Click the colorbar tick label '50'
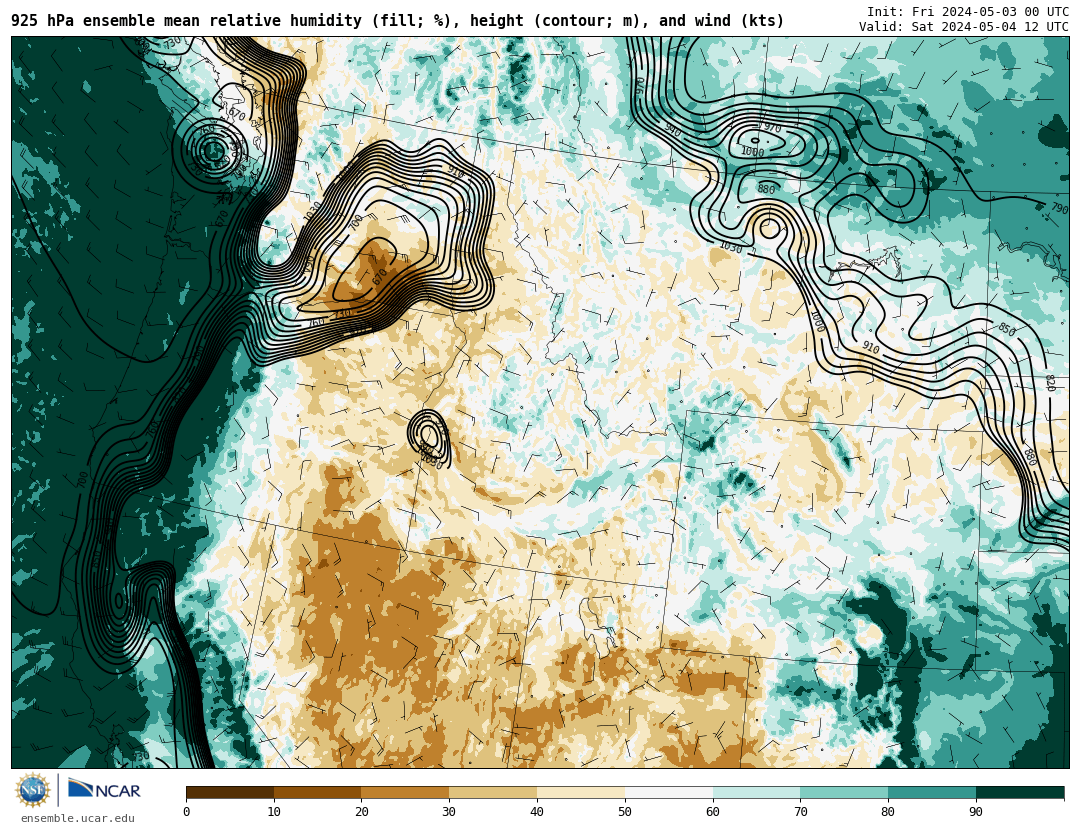This screenshot has width=1080, height=831. (625, 812)
